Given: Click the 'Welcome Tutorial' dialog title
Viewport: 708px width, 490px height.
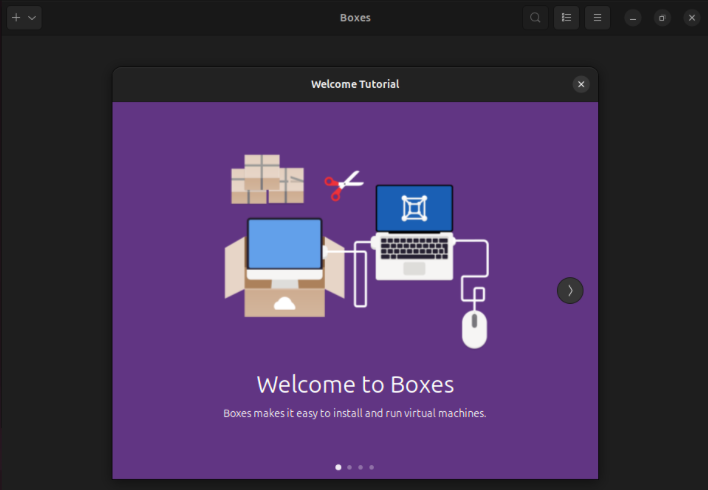Looking at the screenshot, I should [x=355, y=84].
